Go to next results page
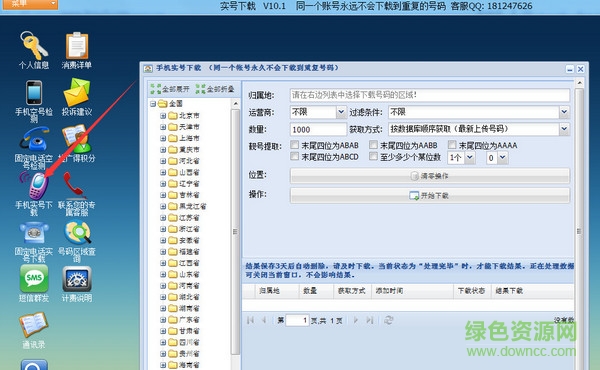 [356, 320]
